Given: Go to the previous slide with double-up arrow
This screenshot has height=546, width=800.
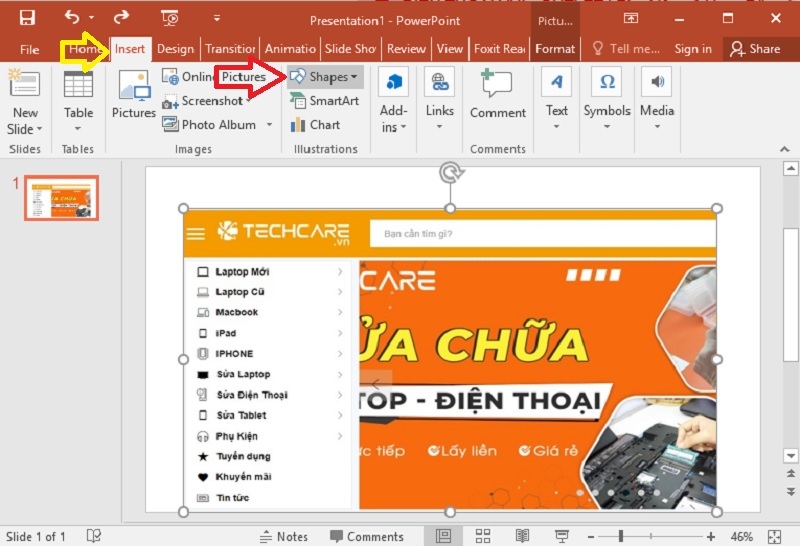Looking at the screenshot, I should coord(790,474).
